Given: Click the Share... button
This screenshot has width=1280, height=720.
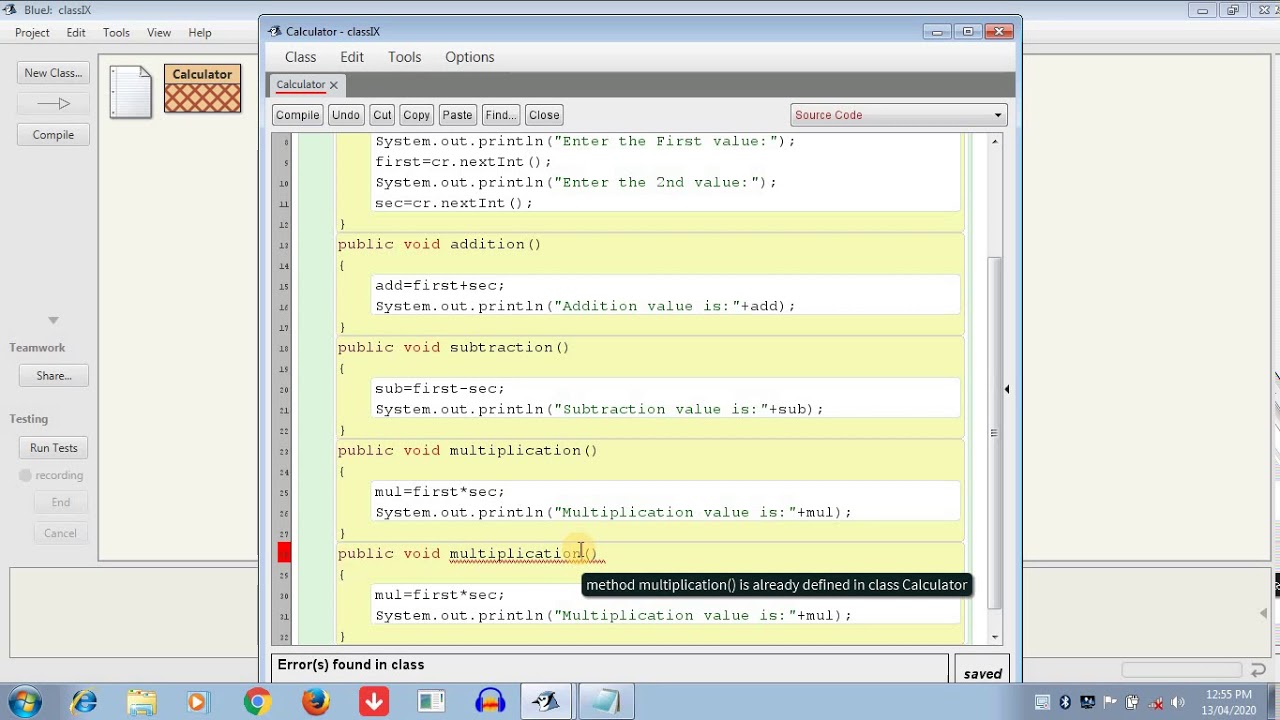Looking at the screenshot, I should pyautogui.click(x=53, y=376).
